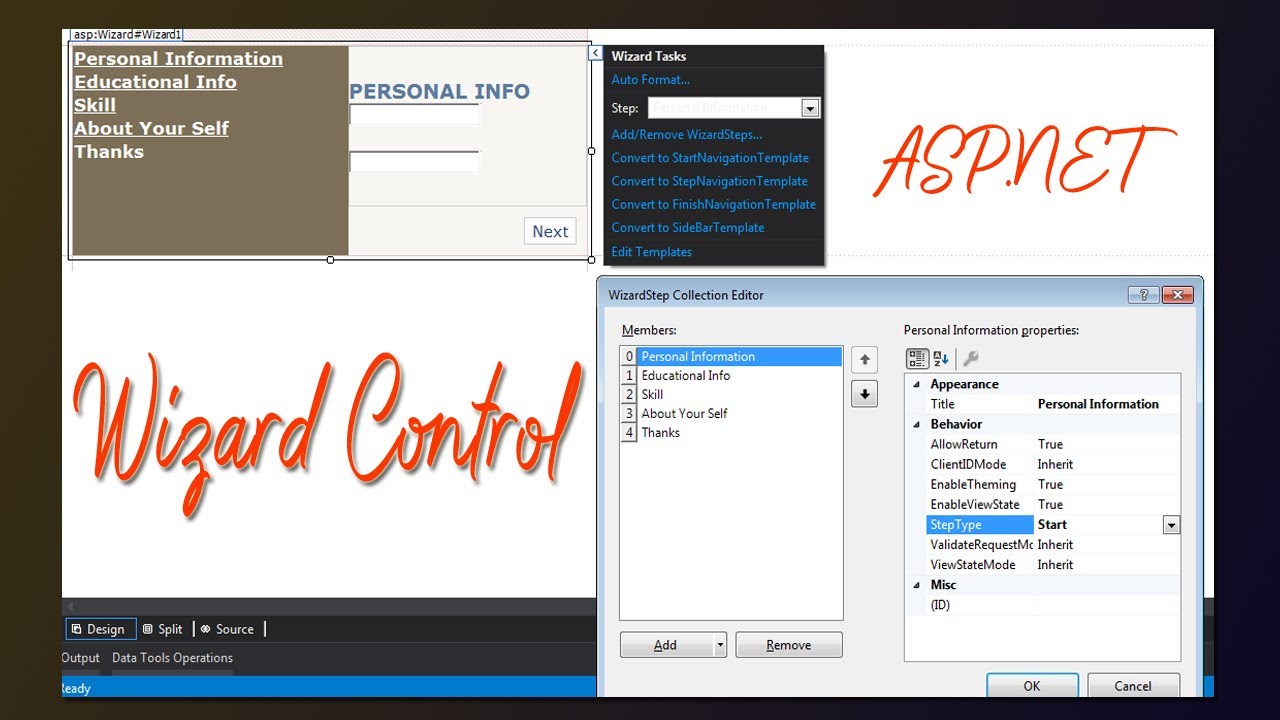The image size is (1280, 720).
Task: Click About Your Self sidebar link
Action: pos(151,128)
